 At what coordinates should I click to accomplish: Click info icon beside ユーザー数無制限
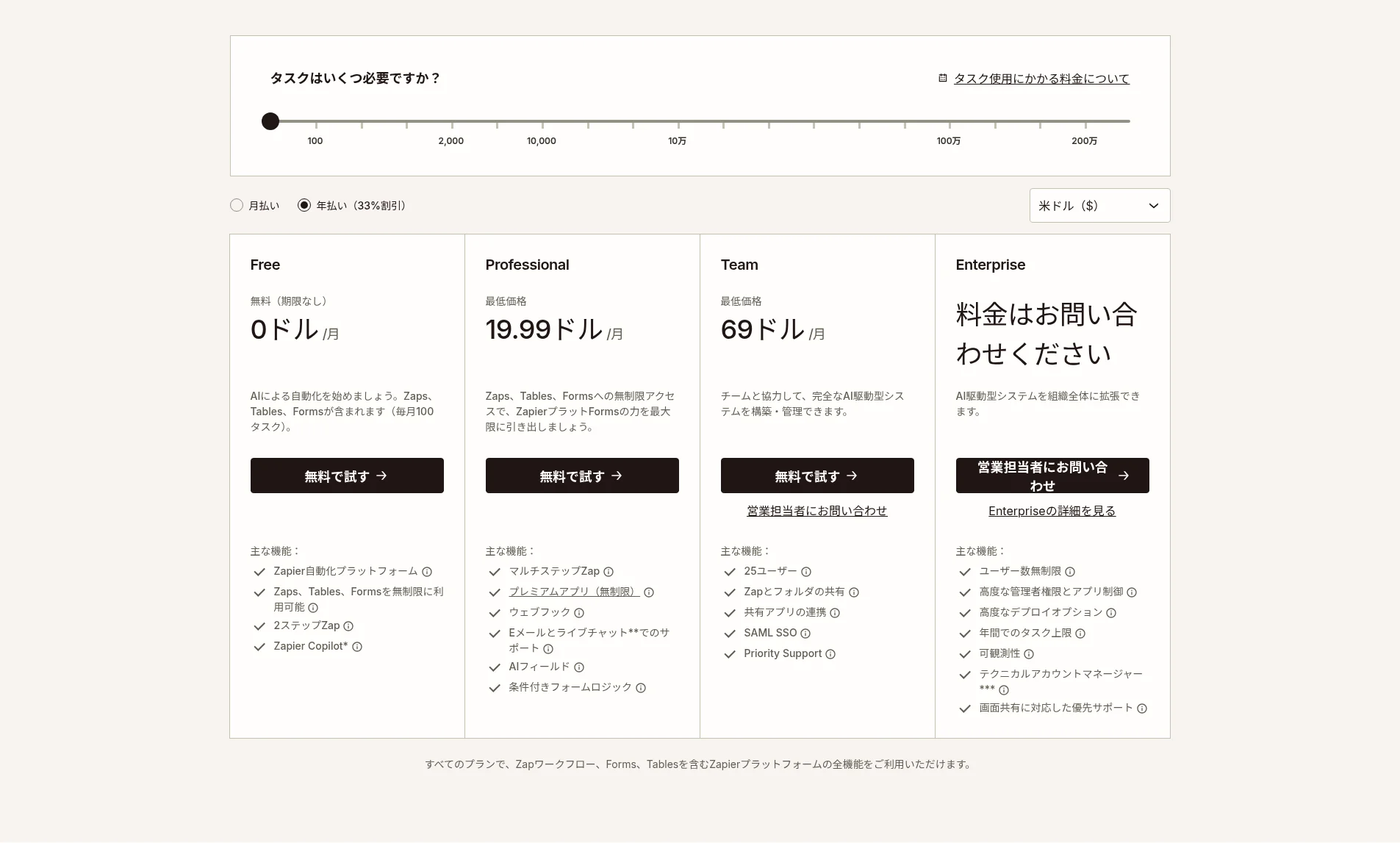(x=1070, y=572)
